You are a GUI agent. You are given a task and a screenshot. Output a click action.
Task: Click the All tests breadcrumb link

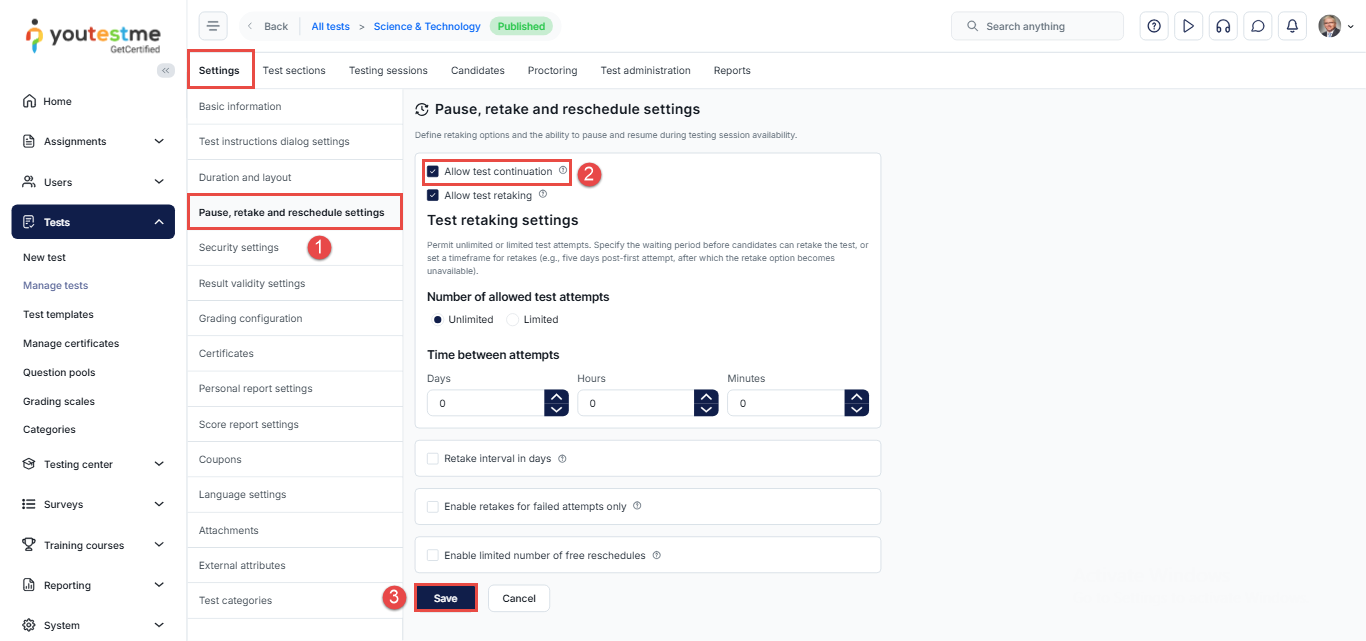pos(330,26)
